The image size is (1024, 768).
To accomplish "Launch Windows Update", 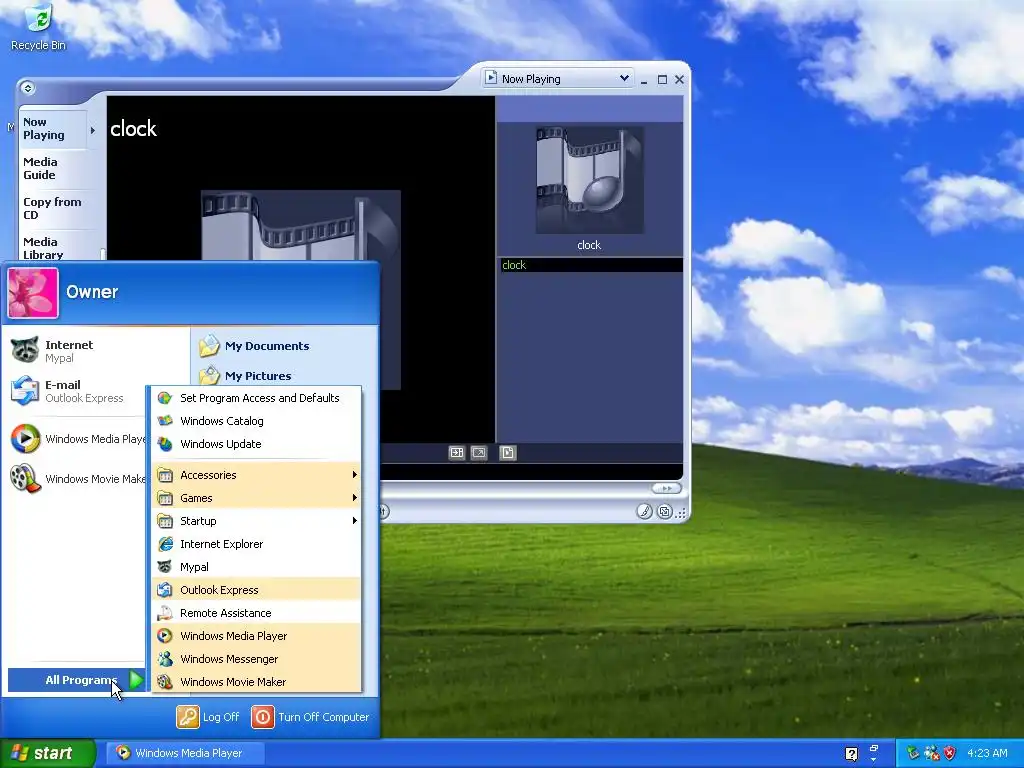I will point(256,444).
